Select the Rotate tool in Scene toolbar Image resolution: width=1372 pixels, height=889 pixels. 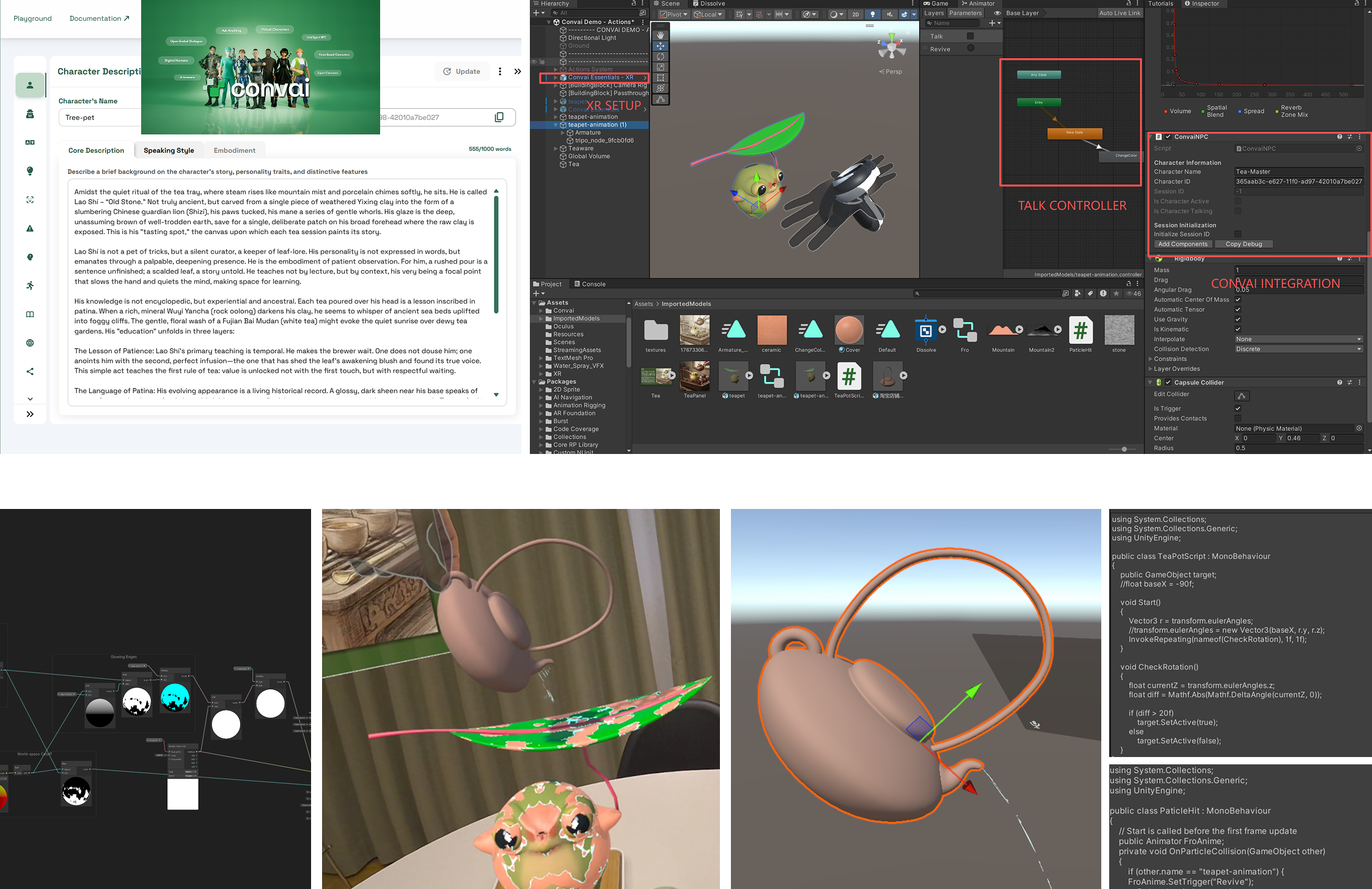point(660,56)
